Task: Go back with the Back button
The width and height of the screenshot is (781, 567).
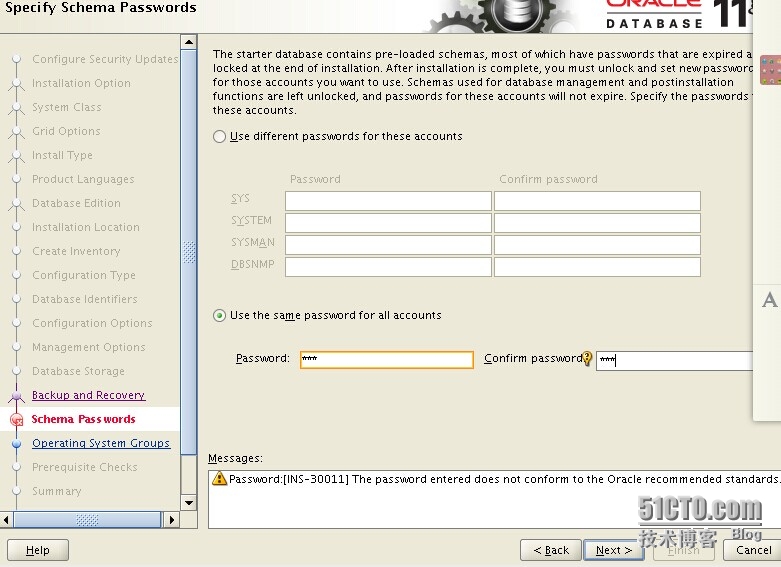Action: point(550,550)
